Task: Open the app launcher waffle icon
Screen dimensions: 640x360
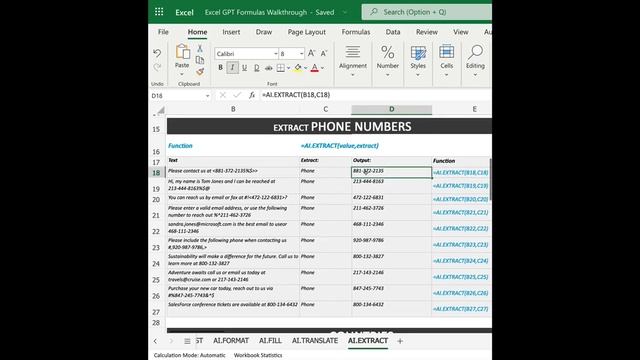Action: click(159, 12)
